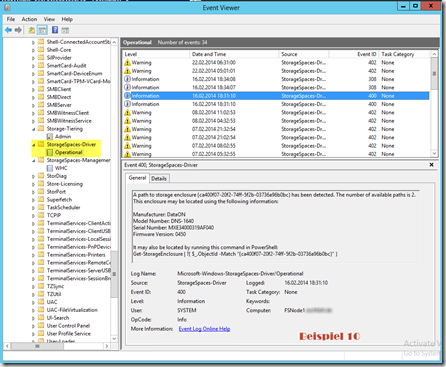Screen dimensions: 446x367
Task: Sort events by Task Category column header
Action: click(x=405, y=54)
